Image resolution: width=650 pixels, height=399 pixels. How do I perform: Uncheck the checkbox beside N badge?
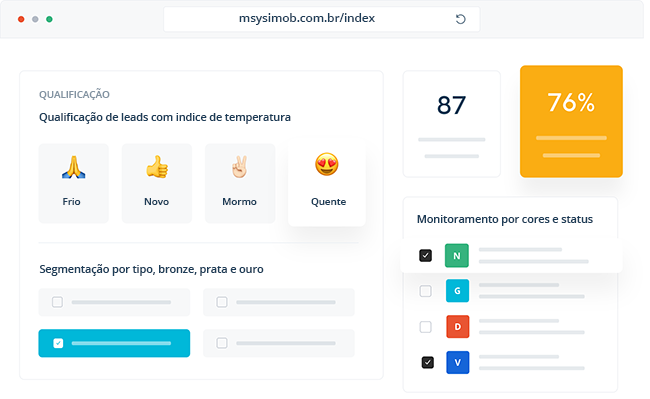point(425,256)
